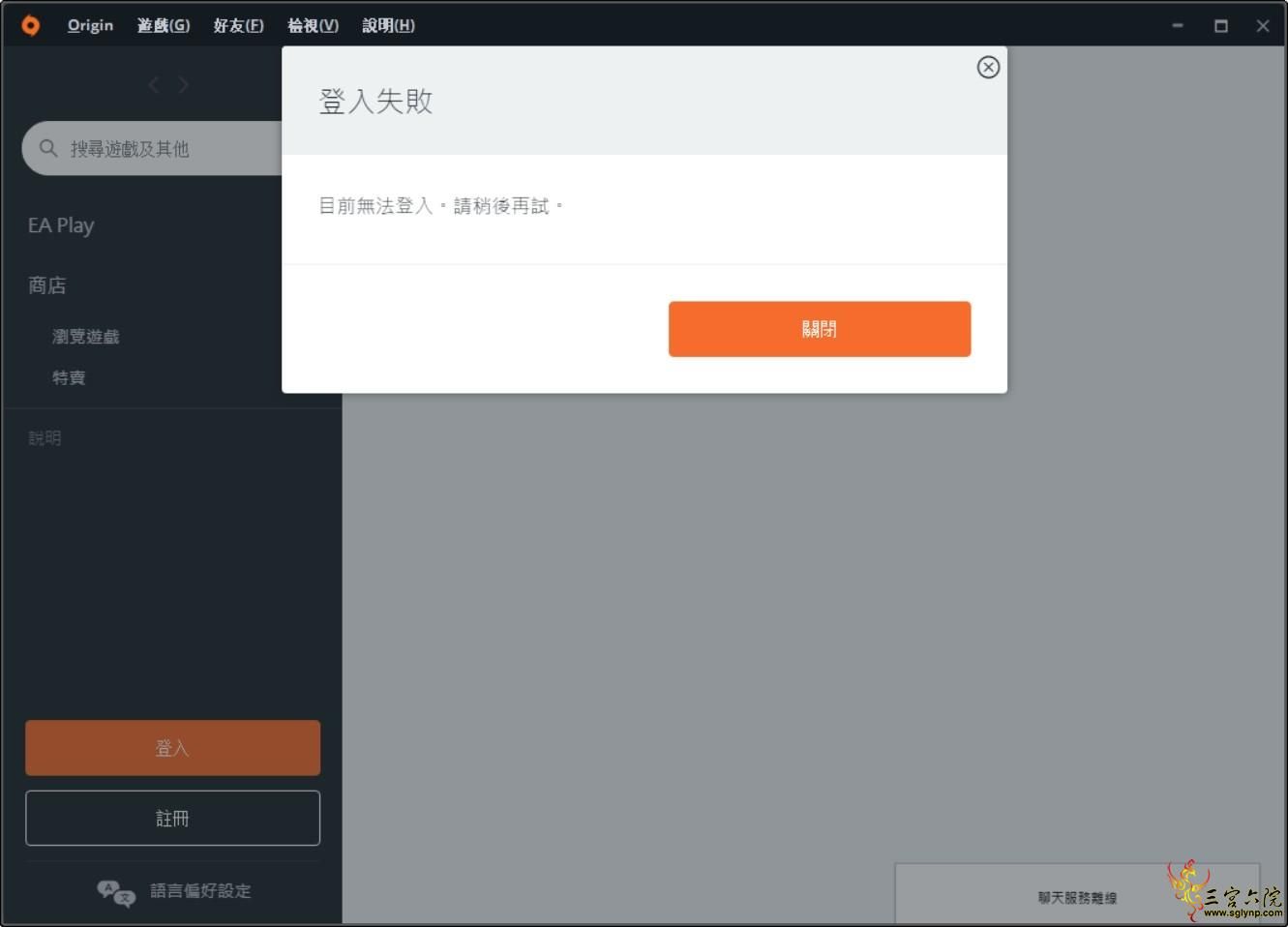Click the forward navigation arrow
Viewport: 1288px width, 927px height.
[x=184, y=85]
